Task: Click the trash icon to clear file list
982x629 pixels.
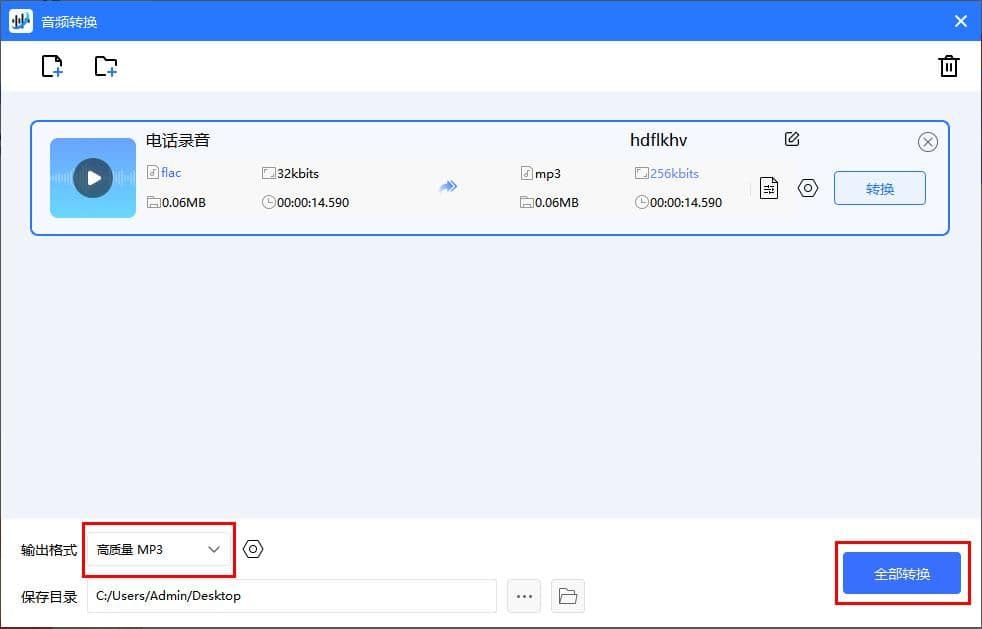Action: tap(948, 65)
